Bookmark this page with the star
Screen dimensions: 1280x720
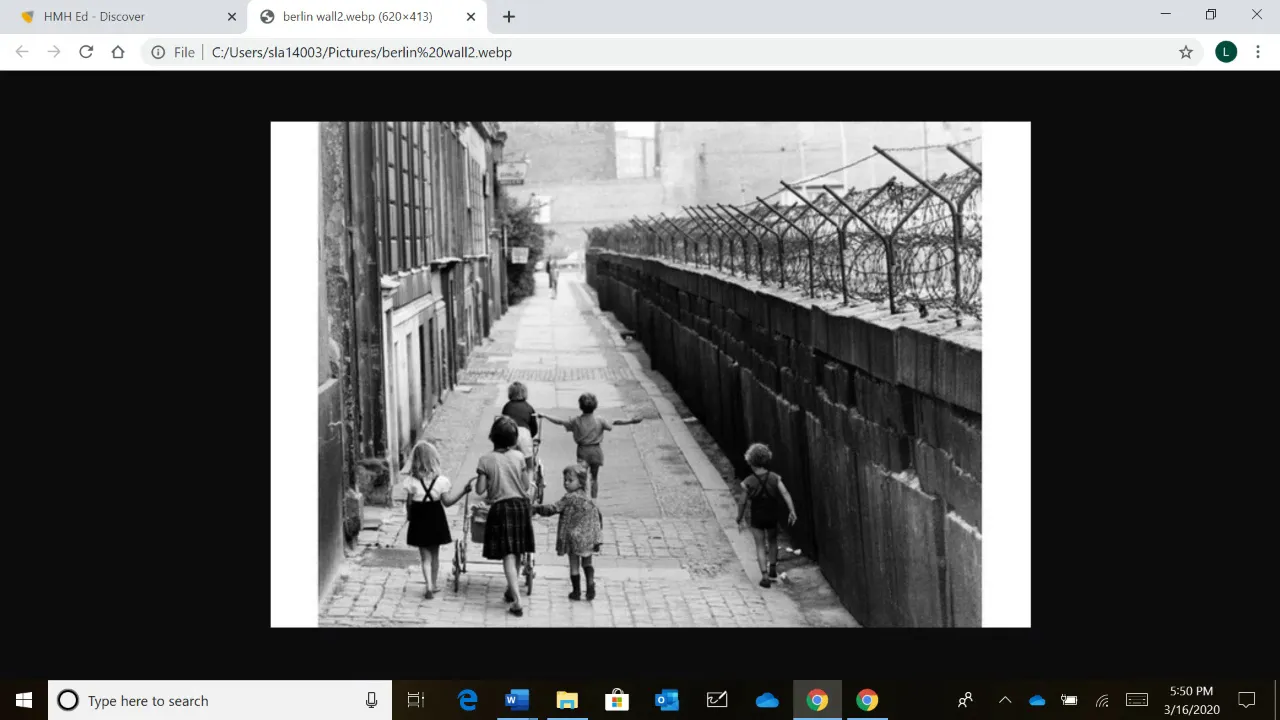(1186, 52)
